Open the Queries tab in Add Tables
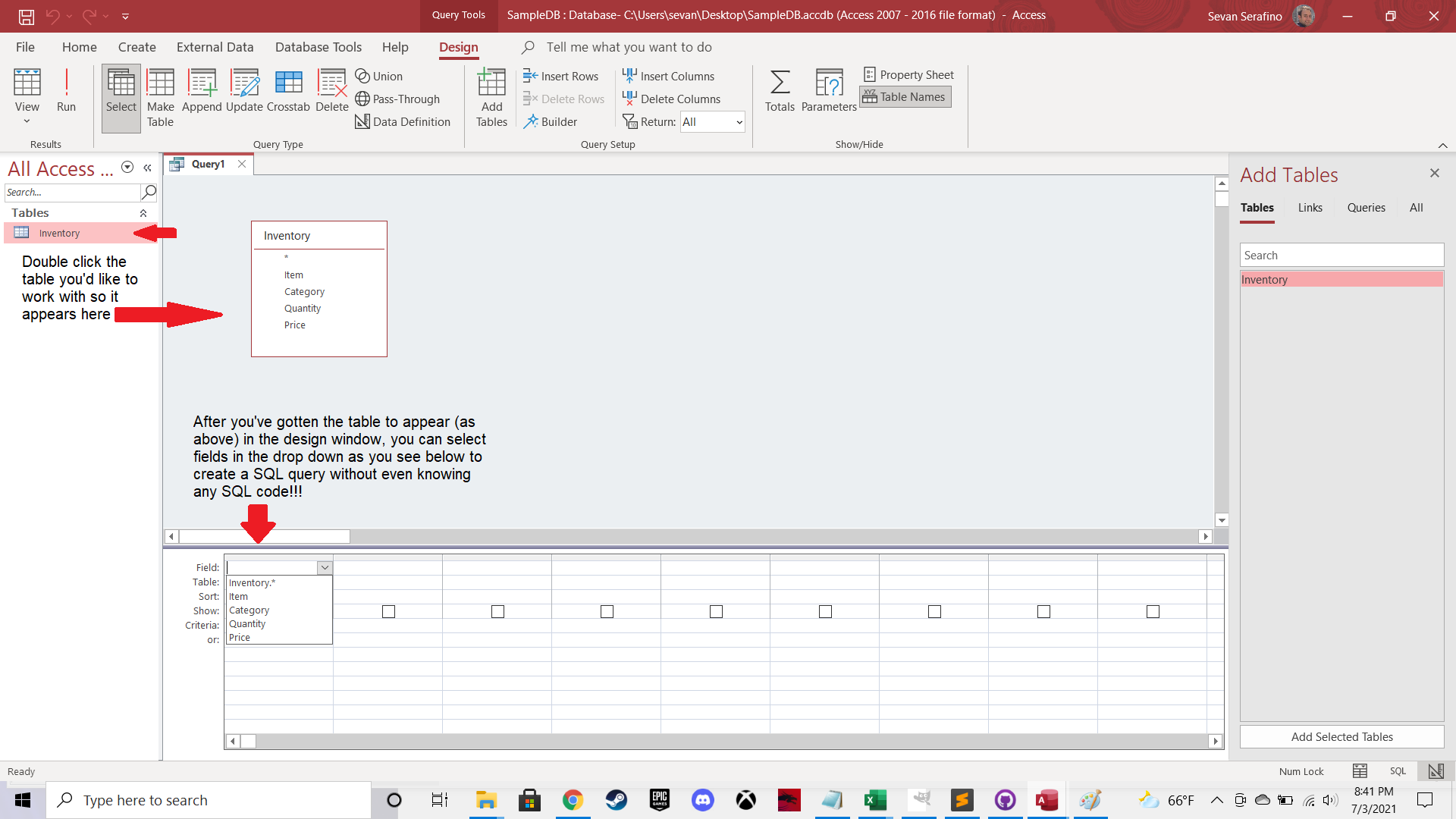The width and height of the screenshot is (1456, 819). click(1366, 208)
